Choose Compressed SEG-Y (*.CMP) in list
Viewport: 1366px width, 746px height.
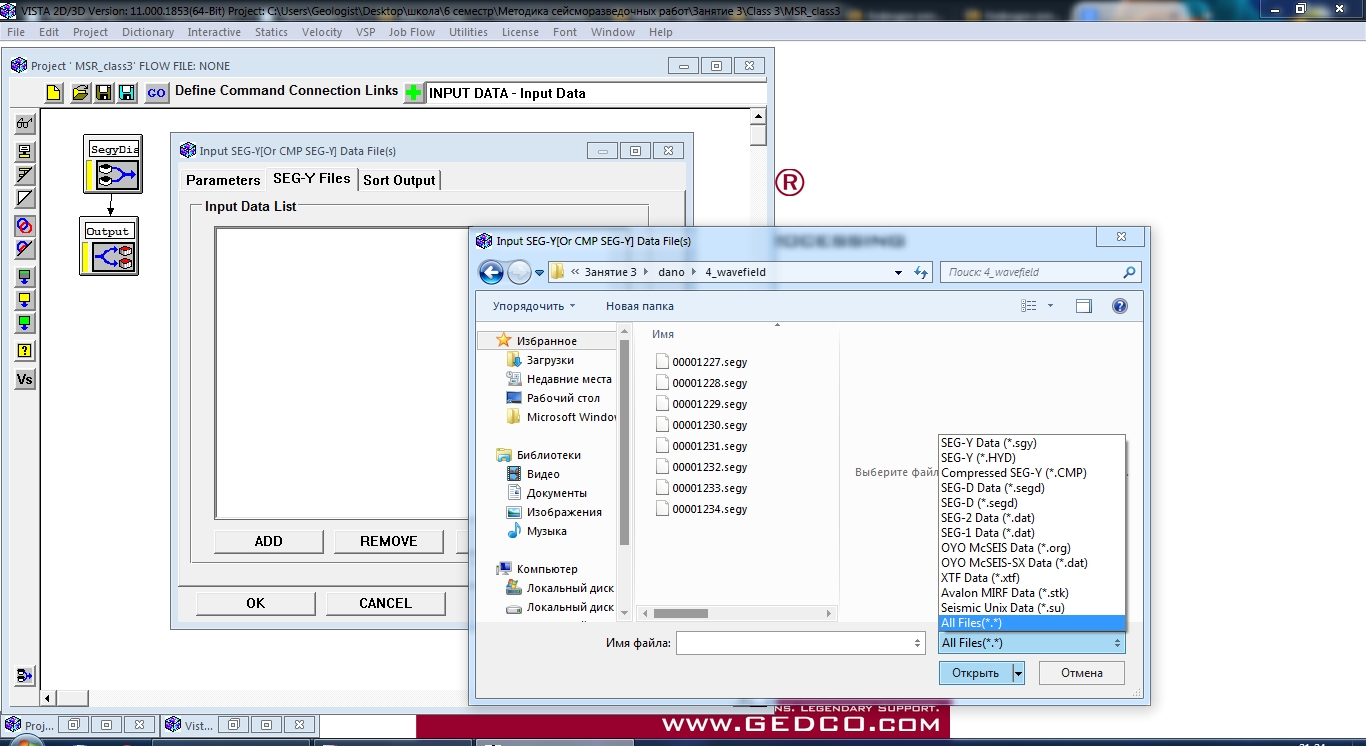(x=1032, y=473)
